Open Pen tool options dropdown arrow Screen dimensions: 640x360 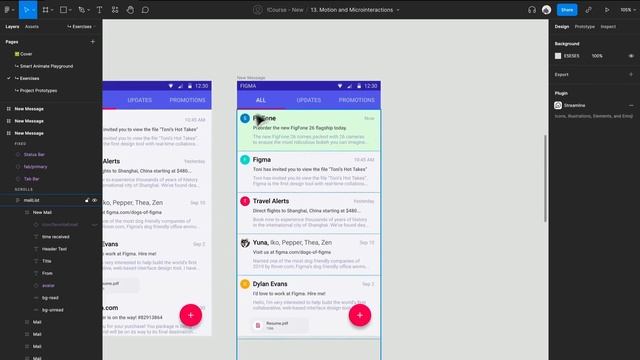89,10
